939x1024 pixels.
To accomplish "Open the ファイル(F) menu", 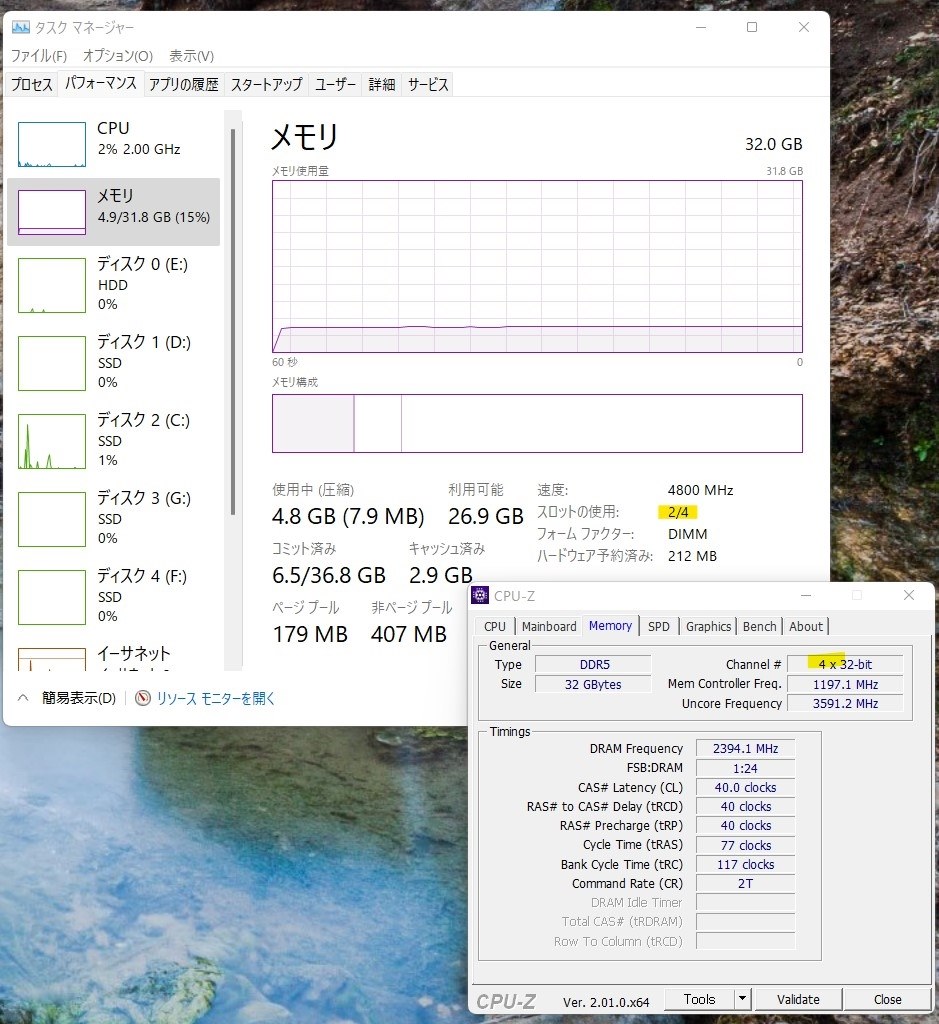I will point(39,56).
